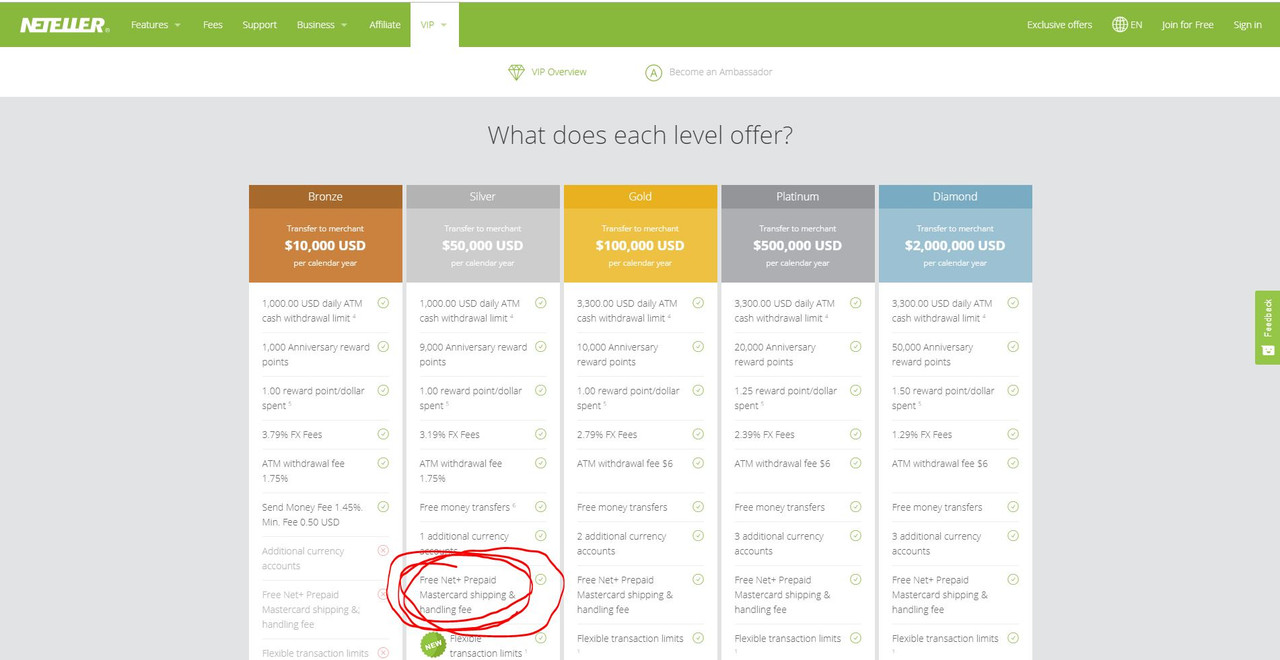Open Exclusive offers in the header

pos(1059,25)
